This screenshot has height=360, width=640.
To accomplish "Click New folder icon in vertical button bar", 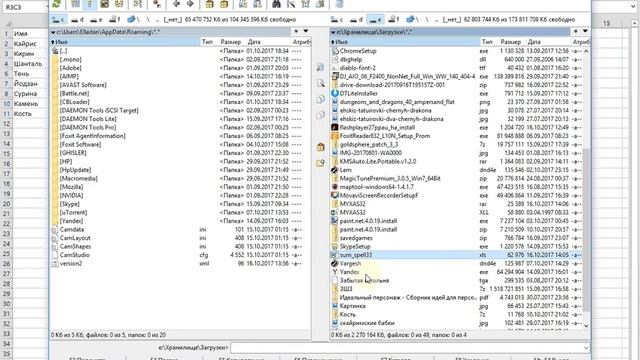I will [320, 163].
